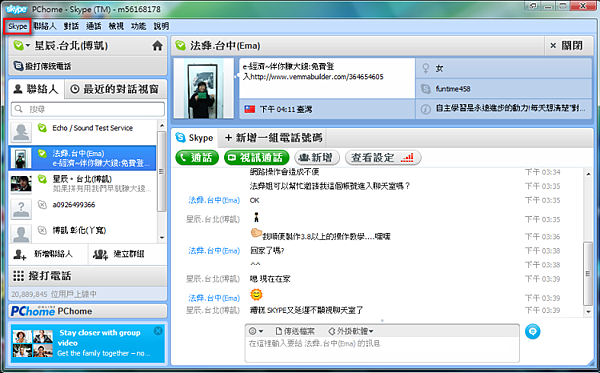
Task: Open the 功能 menu
Action: pyautogui.click(x=138, y=26)
